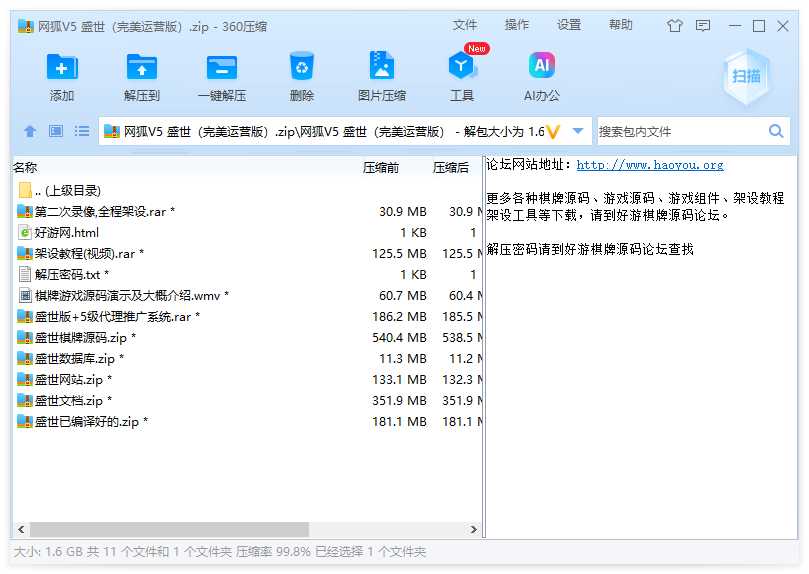Select 盛世版+5级代理推广系统.rar
This screenshot has width=809, height=574.
click(x=247, y=317)
